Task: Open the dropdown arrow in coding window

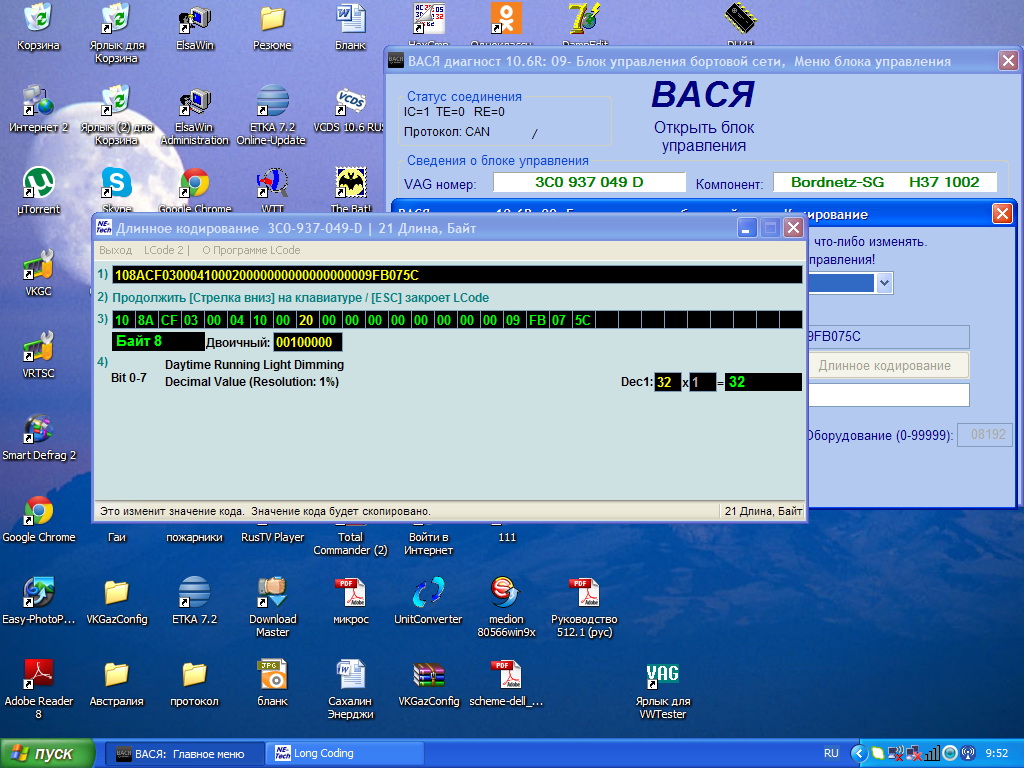Action: (x=884, y=283)
